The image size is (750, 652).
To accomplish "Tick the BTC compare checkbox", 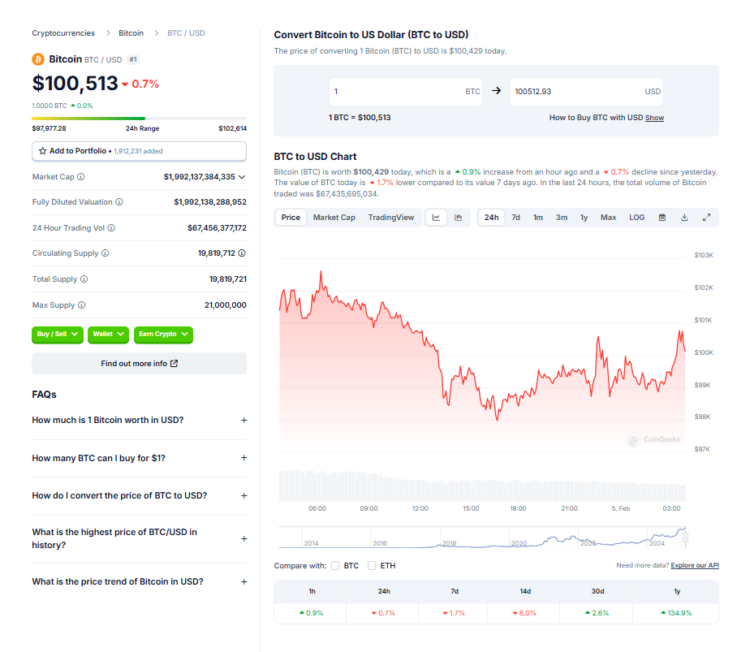I will 335,565.
